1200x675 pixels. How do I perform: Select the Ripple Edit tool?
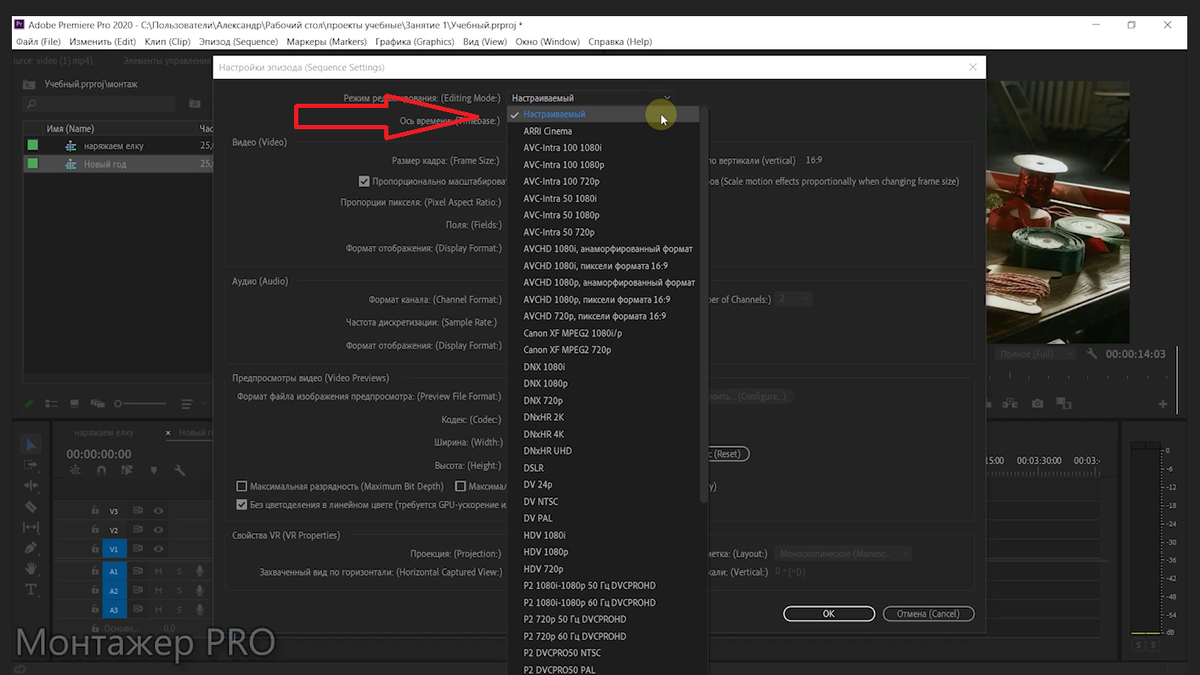click(30, 486)
